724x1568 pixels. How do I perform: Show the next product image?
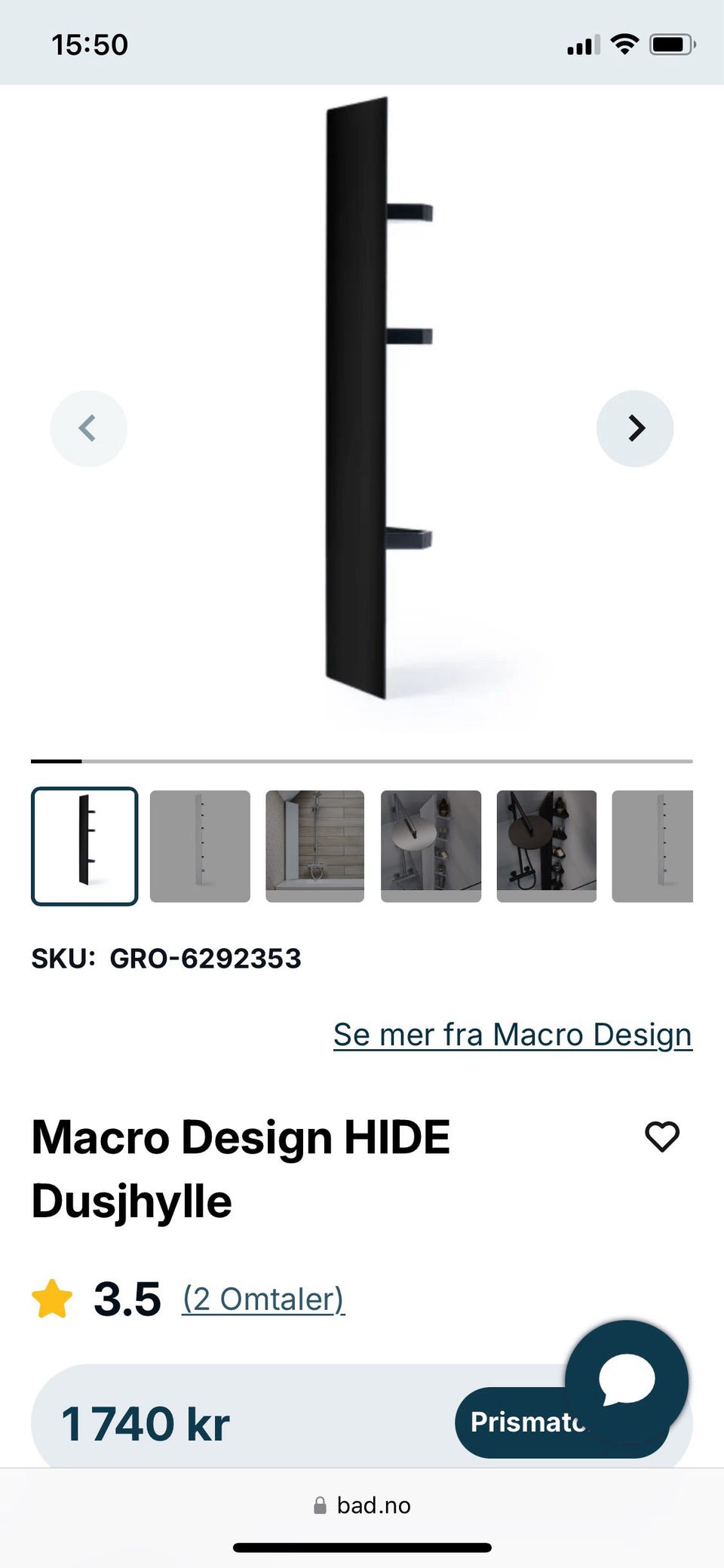click(x=635, y=428)
